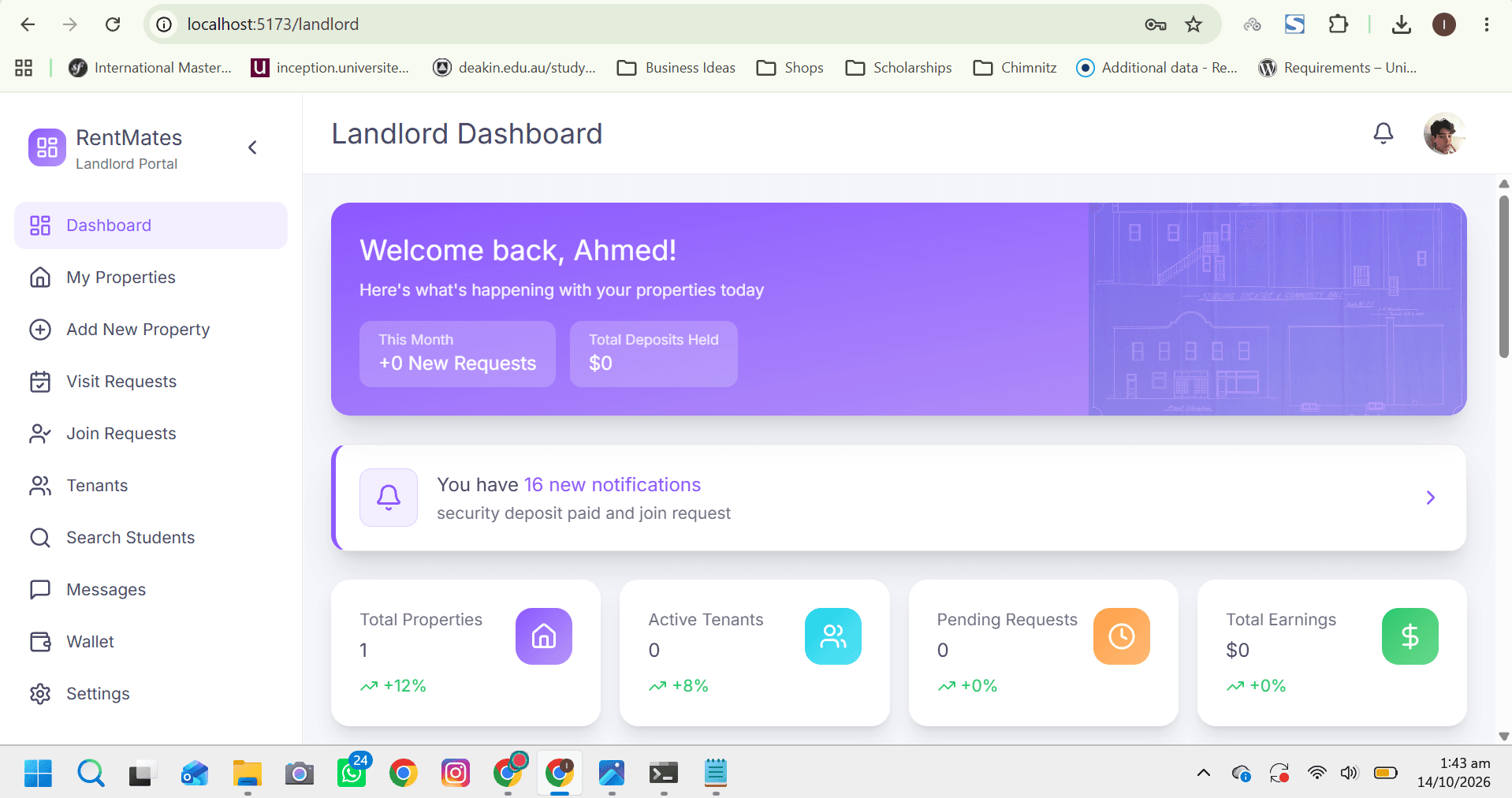The image size is (1512, 798).
Task: Click the page scrollbar thumb
Action: pos(1504,276)
